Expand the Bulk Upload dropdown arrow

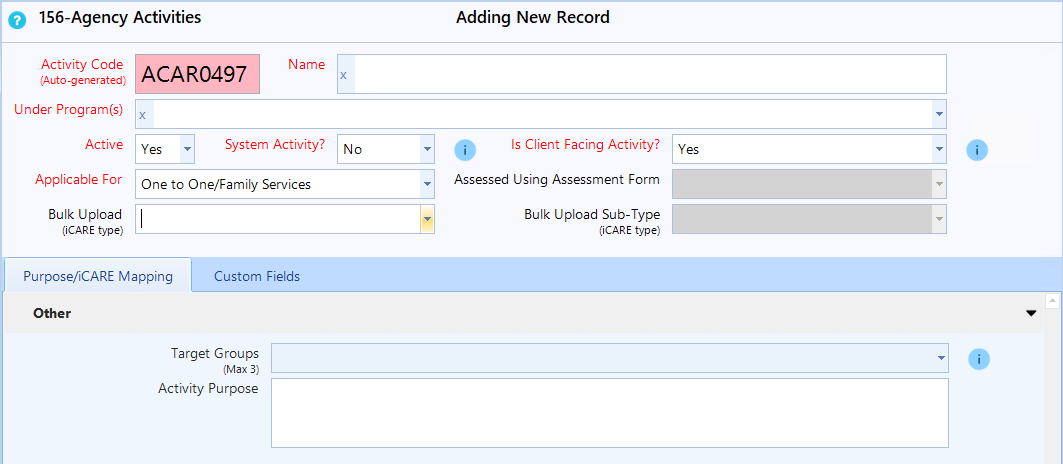click(426, 219)
